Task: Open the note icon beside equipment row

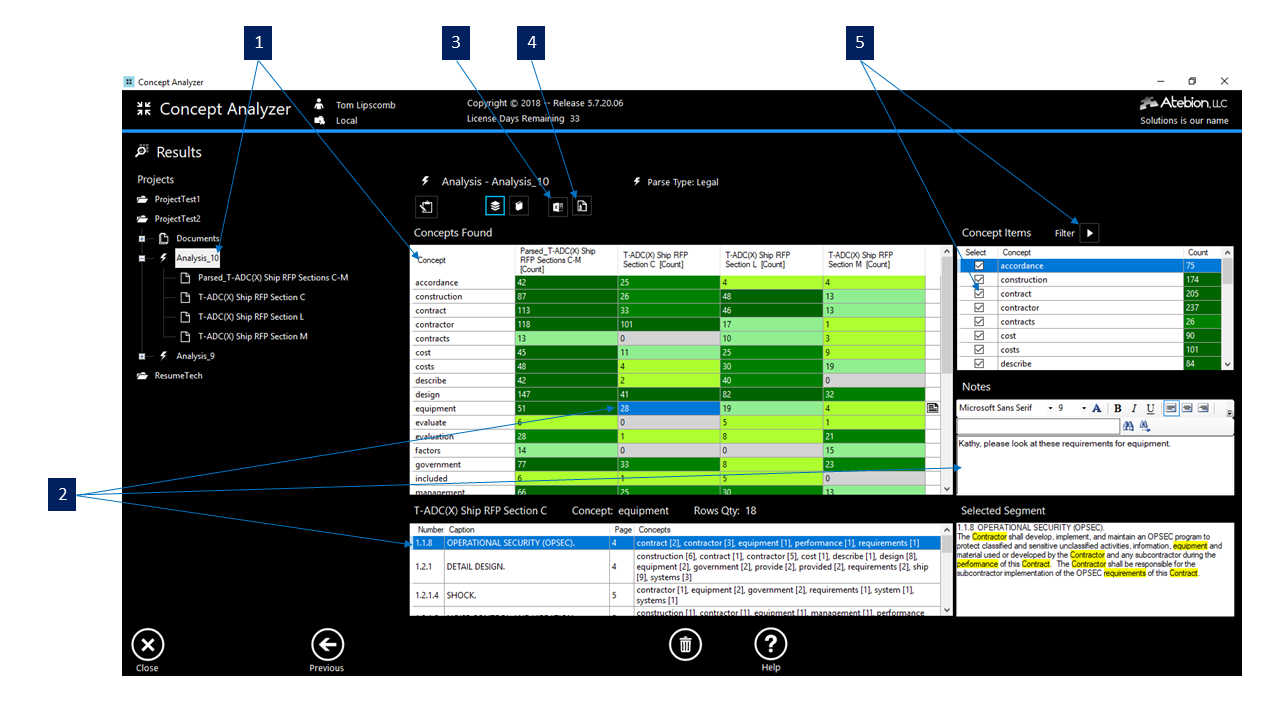Action: tap(932, 408)
